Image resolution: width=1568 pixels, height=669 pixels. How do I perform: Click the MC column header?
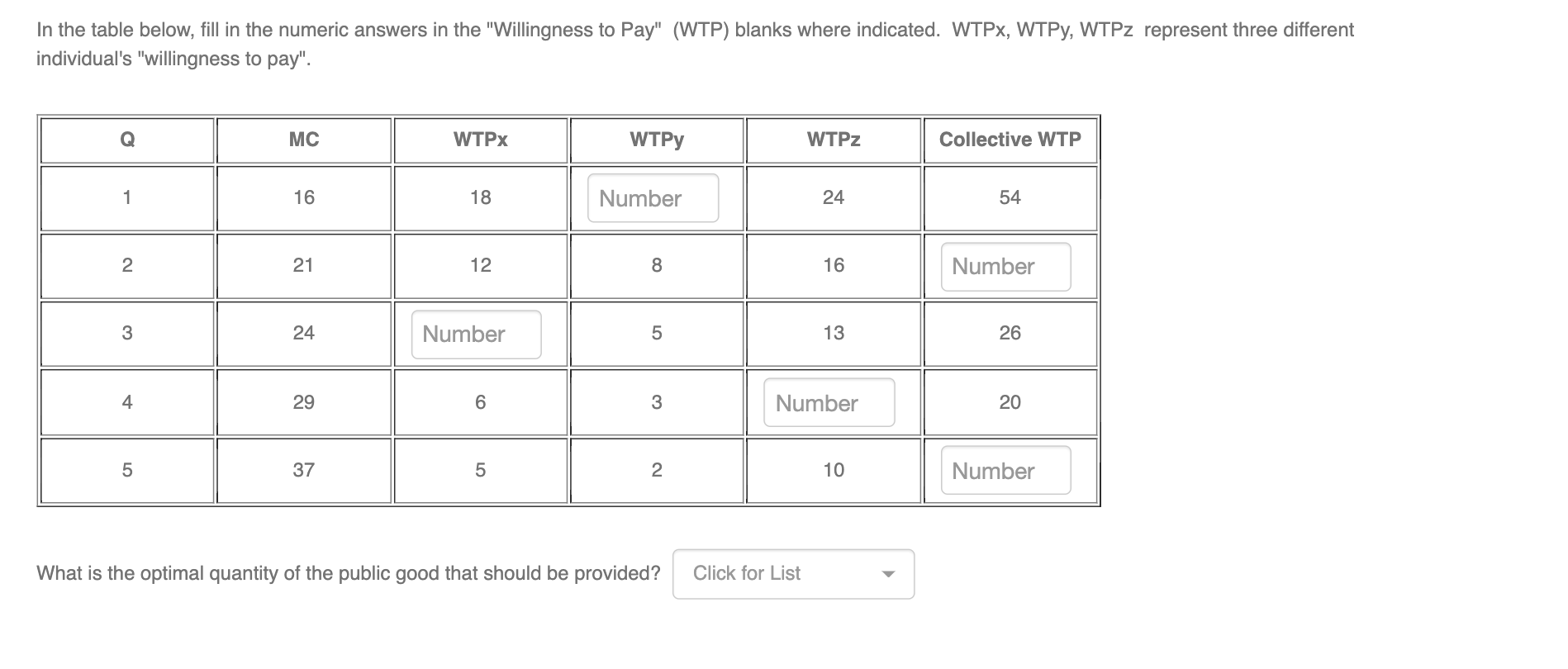pyautogui.click(x=303, y=139)
